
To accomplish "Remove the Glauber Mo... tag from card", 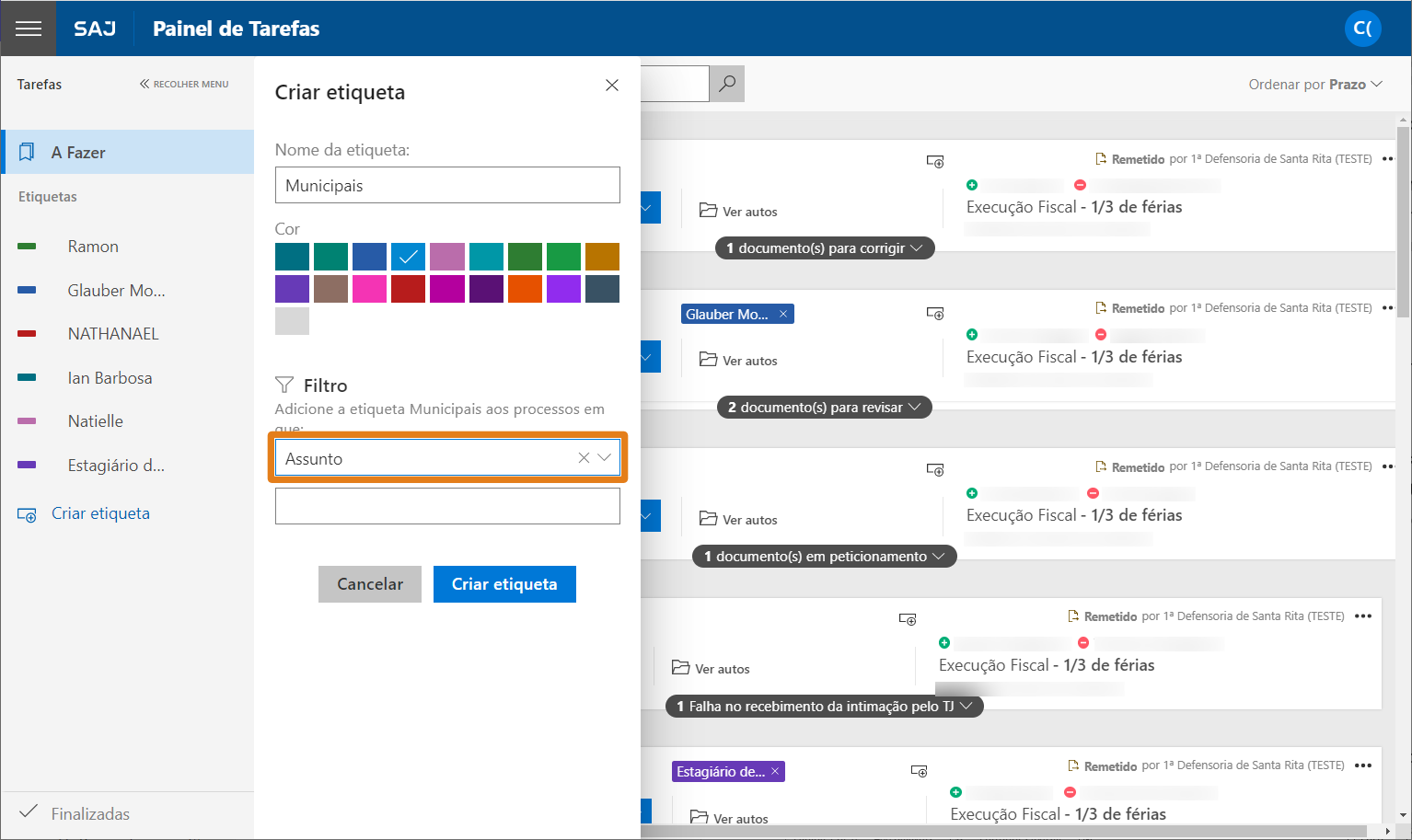I will click(783, 314).
